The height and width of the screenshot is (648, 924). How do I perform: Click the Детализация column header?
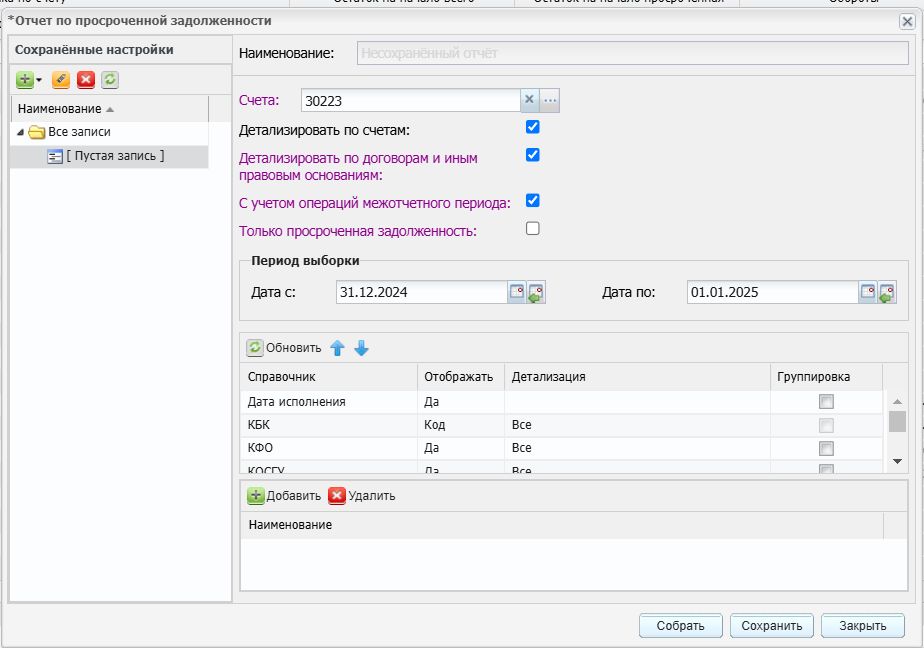637,377
